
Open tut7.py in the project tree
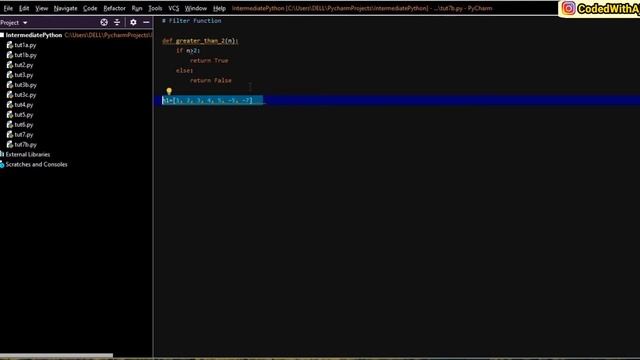click(x=24, y=135)
